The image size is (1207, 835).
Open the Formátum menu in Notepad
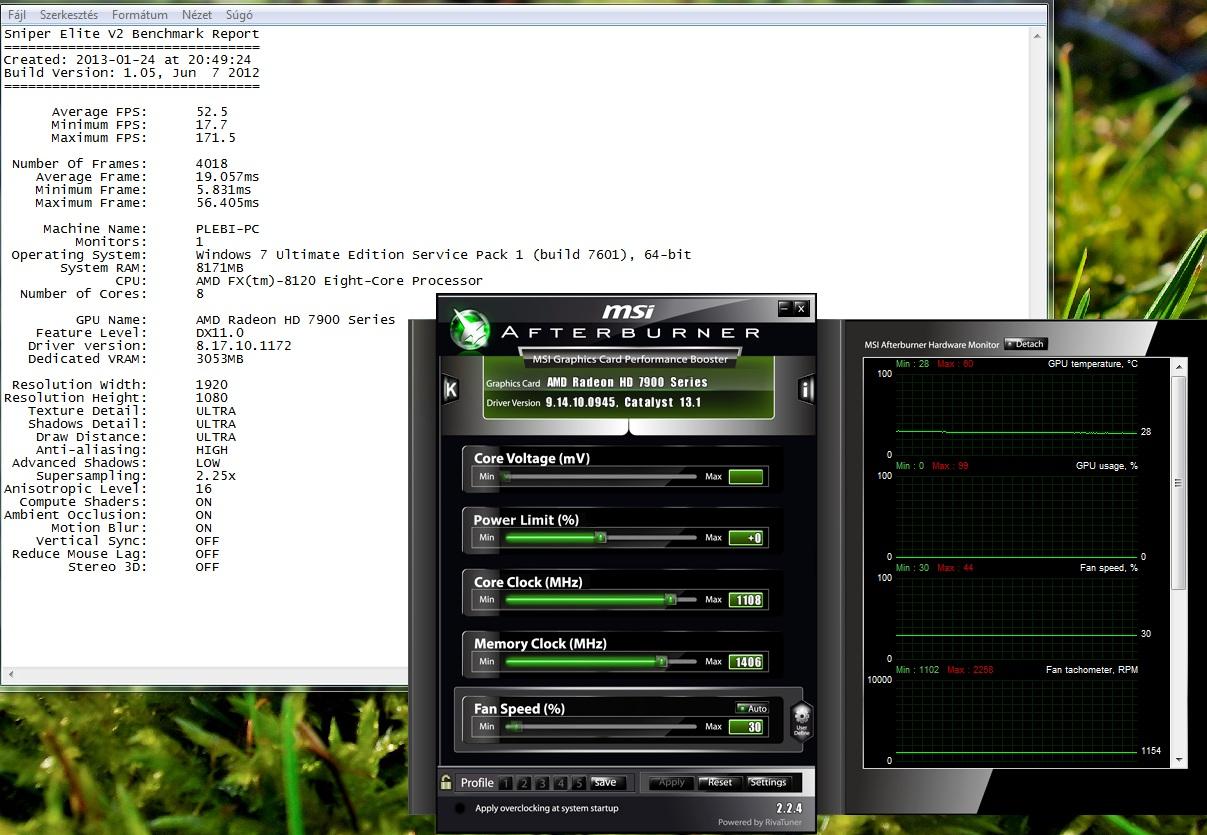point(140,15)
